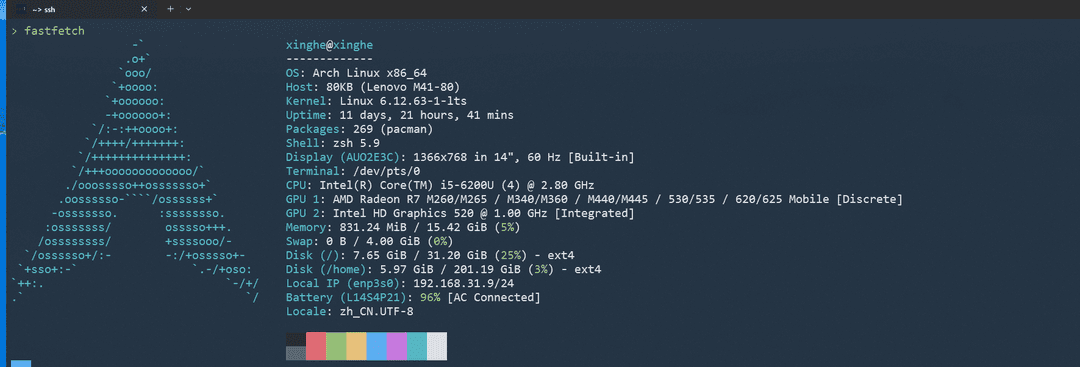
Task: Click the 'Shell: zsh 5.9' line
Action: coord(332,143)
